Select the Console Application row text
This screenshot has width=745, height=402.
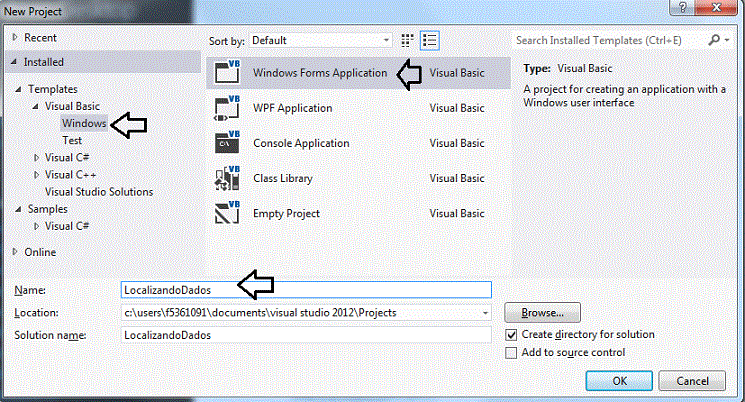point(301,143)
